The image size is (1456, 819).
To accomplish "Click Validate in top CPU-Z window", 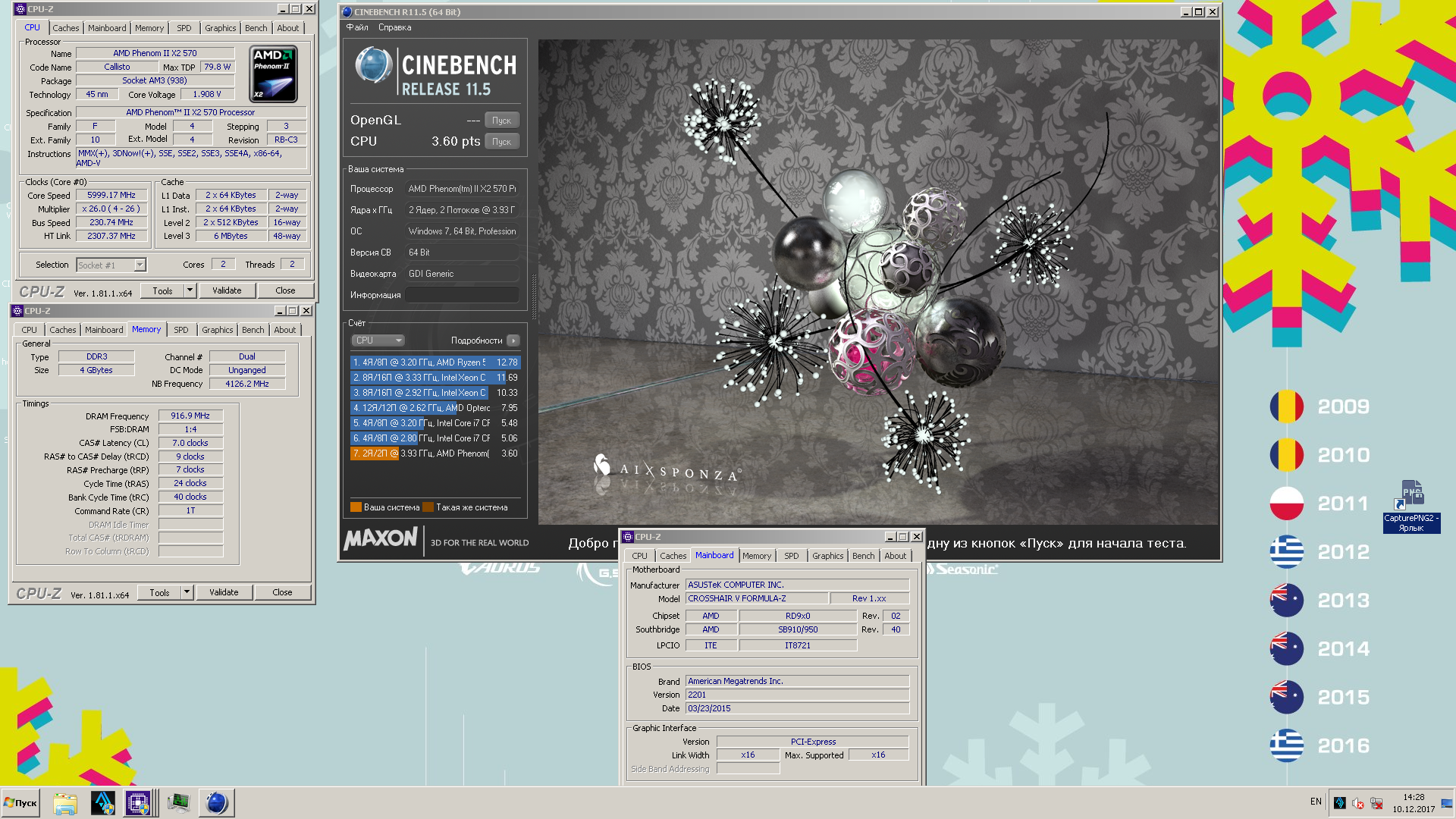I will [227, 290].
